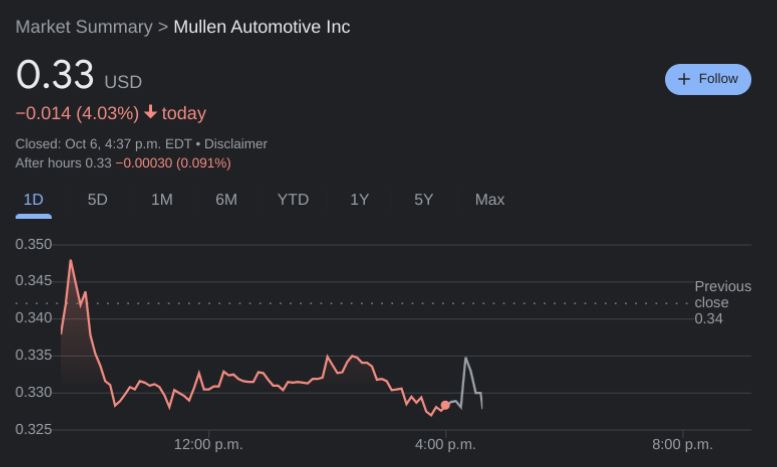Click the red down arrow icon
Viewport: 777px width, 467px height.
tap(151, 113)
